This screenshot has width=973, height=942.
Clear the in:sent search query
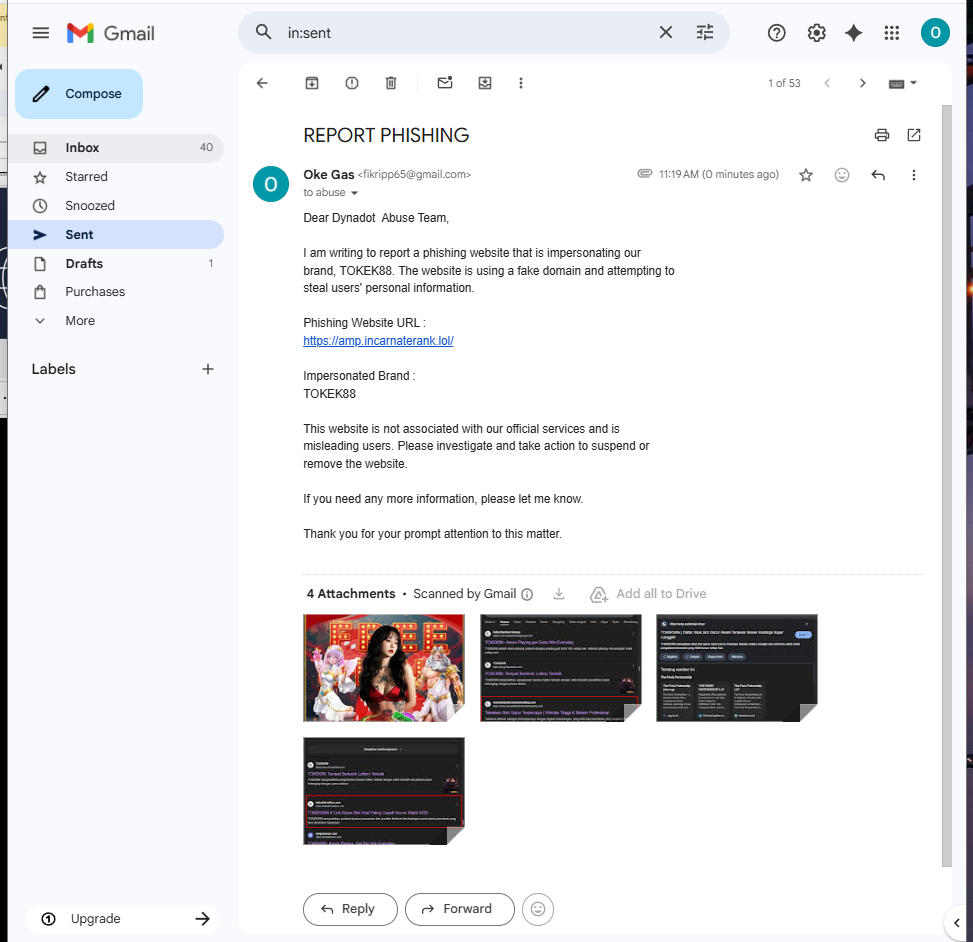click(x=665, y=32)
